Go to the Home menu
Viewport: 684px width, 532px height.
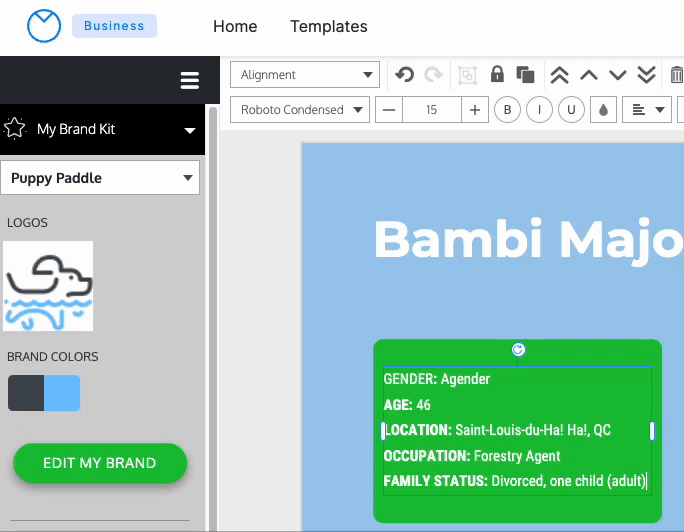[235, 27]
